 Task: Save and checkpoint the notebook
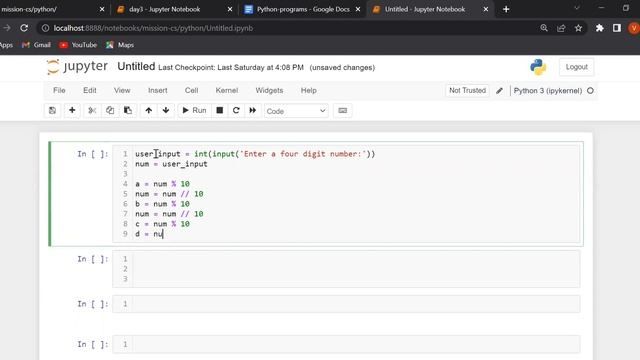(x=52, y=110)
